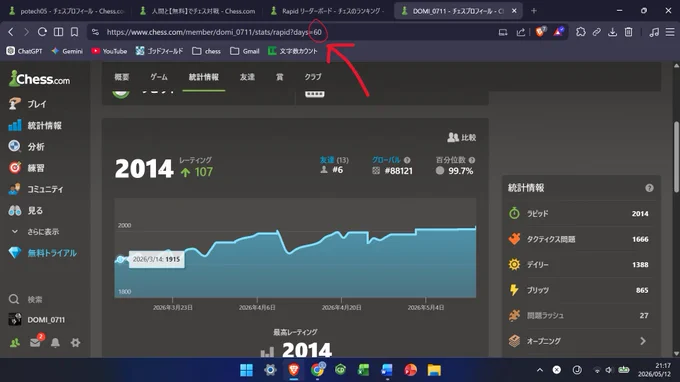Click the 2026/3/14 data point on chart
The height and width of the screenshot is (382, 680).
[120, 259]
